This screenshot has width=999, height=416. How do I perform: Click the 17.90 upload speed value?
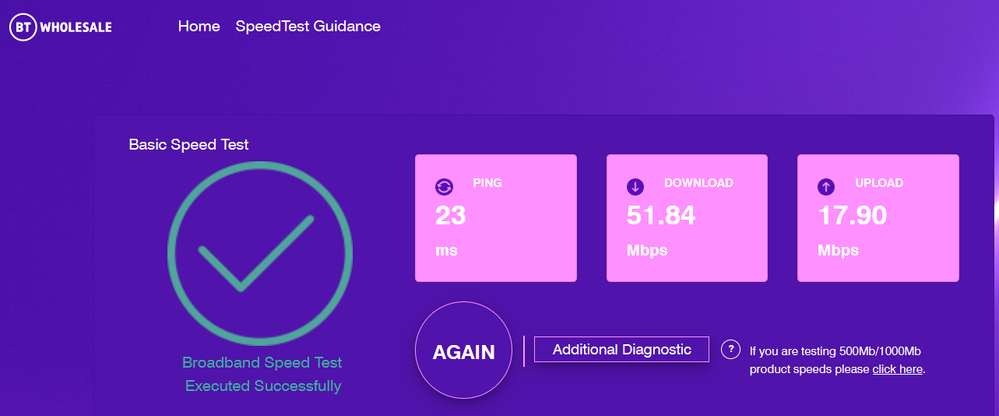pyautogui.click(x=852, y=215)
